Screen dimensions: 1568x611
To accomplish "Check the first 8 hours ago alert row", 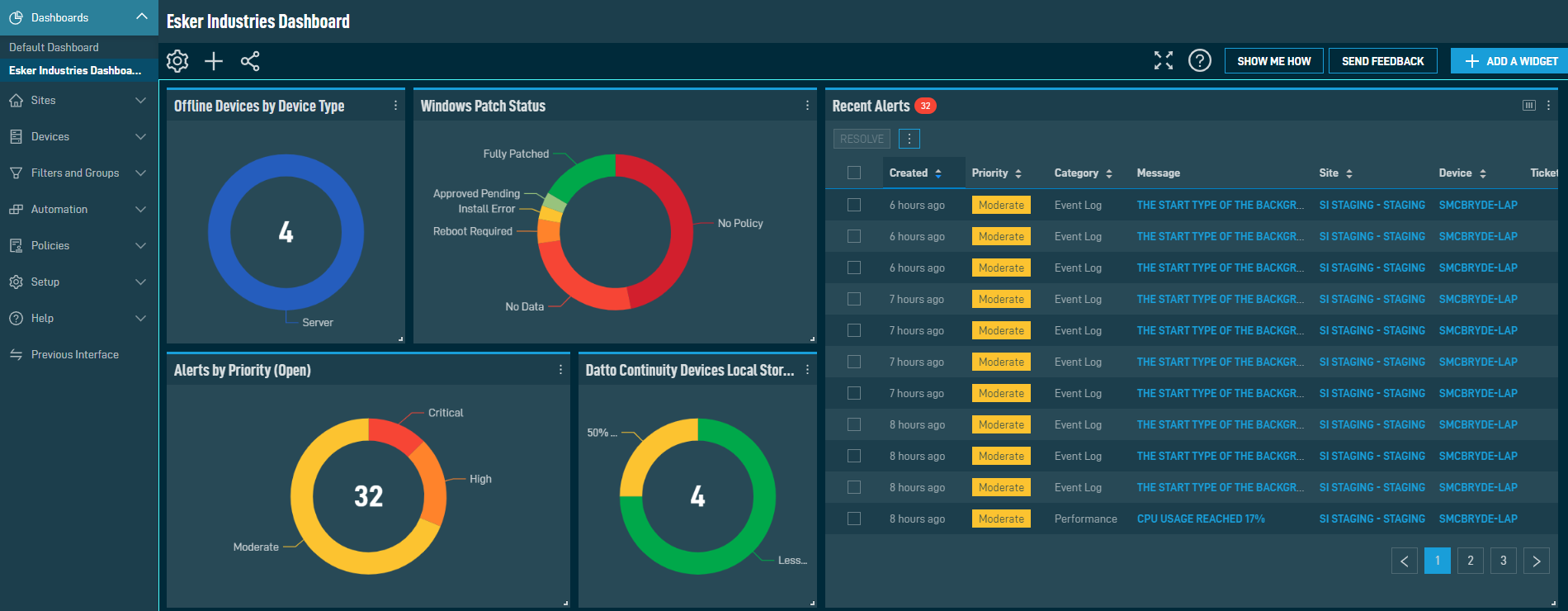I will (x=854, y=424).
